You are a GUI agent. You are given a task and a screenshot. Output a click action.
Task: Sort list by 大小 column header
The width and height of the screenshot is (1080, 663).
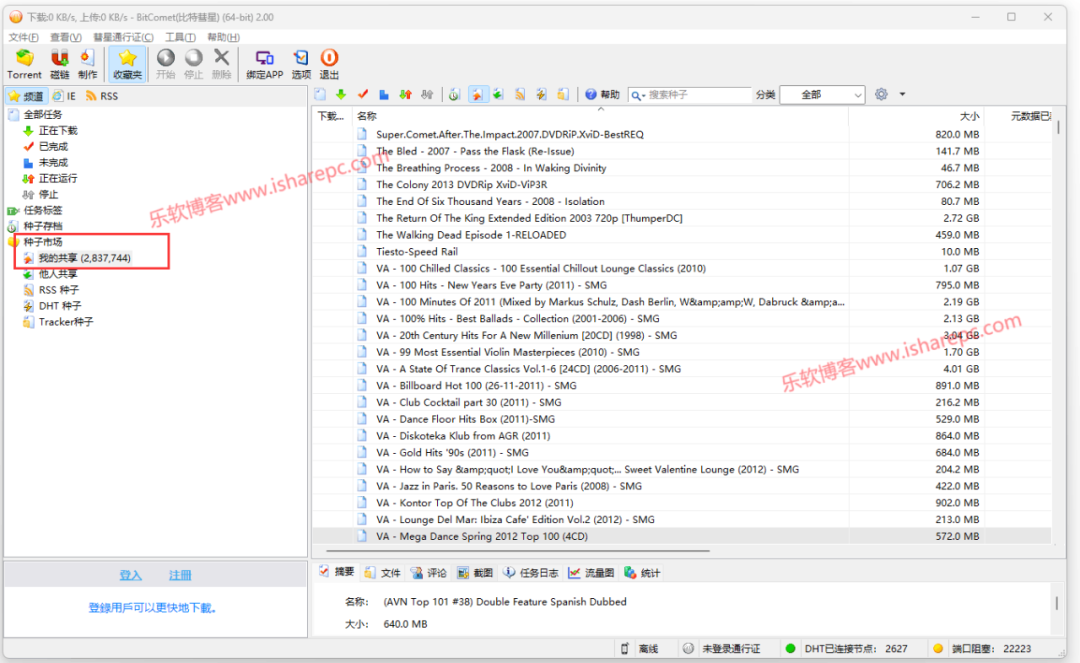click(x=915, y=116)
